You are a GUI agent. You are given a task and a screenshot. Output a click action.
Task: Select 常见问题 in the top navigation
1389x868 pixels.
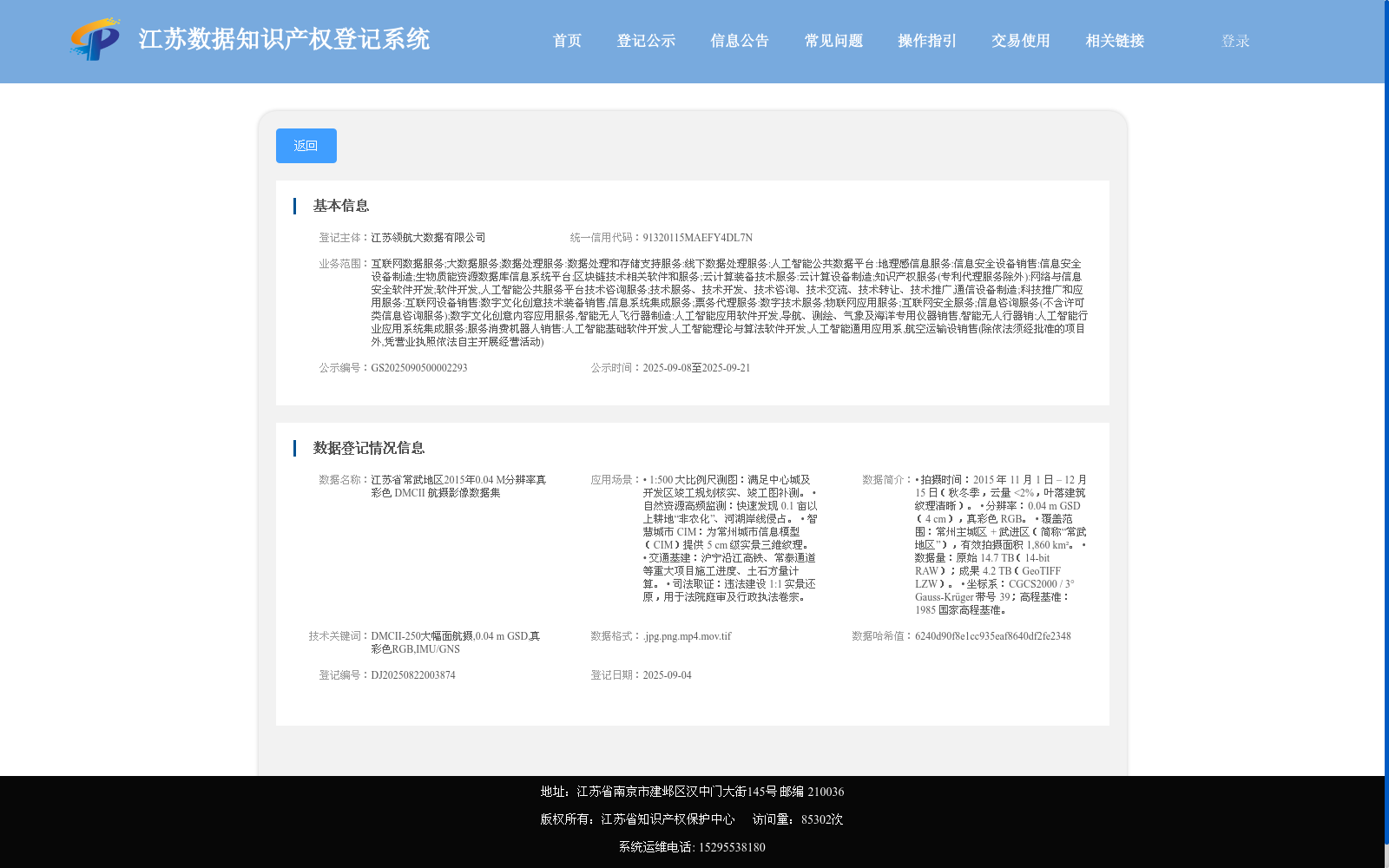pos(833,41)
